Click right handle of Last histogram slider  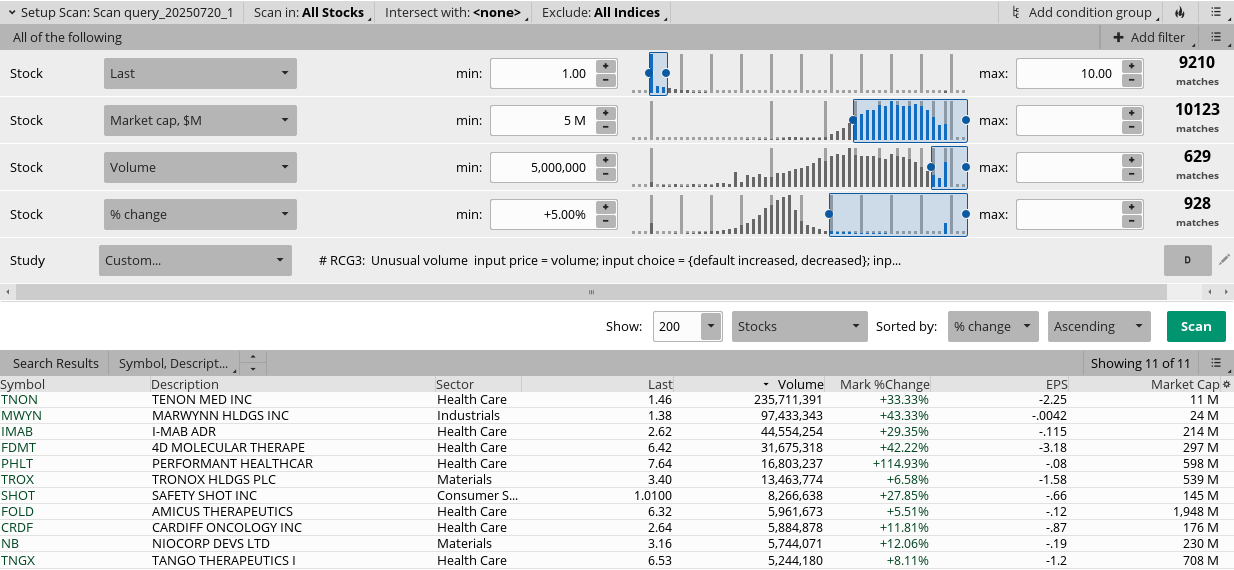(667, 73)
